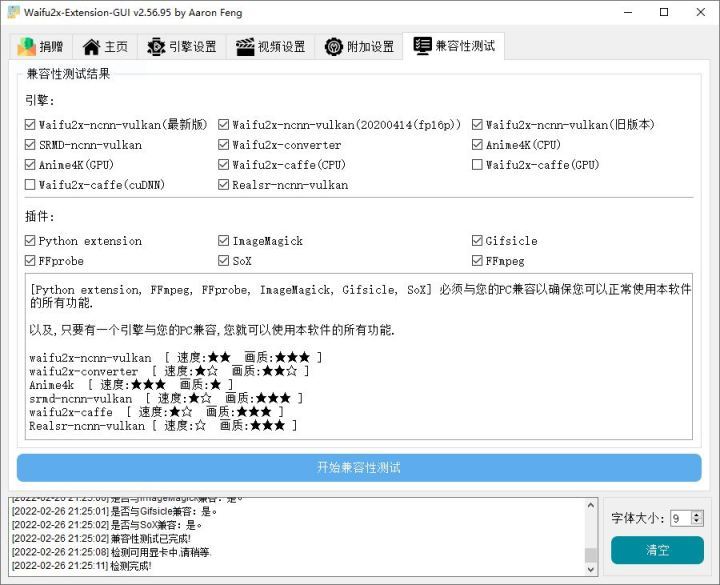Switch to the 视频设置 tab

point(270,46)
